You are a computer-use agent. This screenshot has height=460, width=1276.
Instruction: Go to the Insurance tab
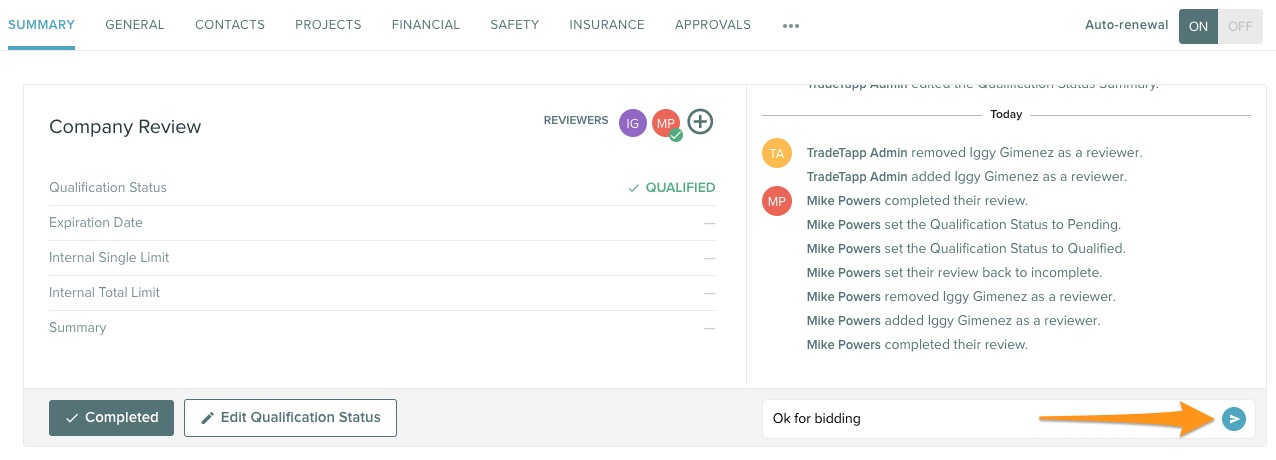(607, 25)
